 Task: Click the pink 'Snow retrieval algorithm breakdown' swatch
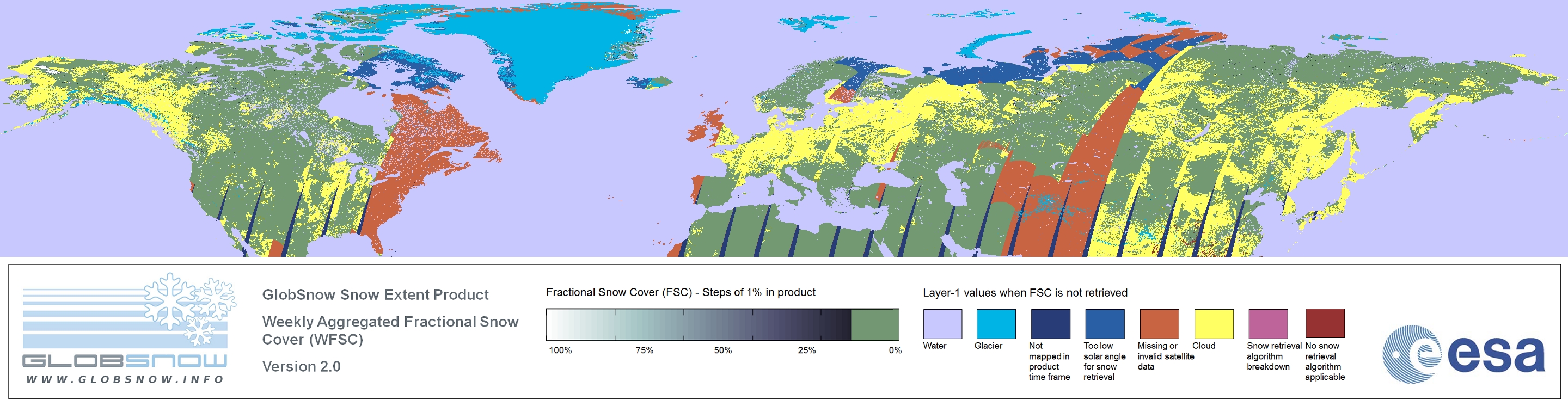1268,324
